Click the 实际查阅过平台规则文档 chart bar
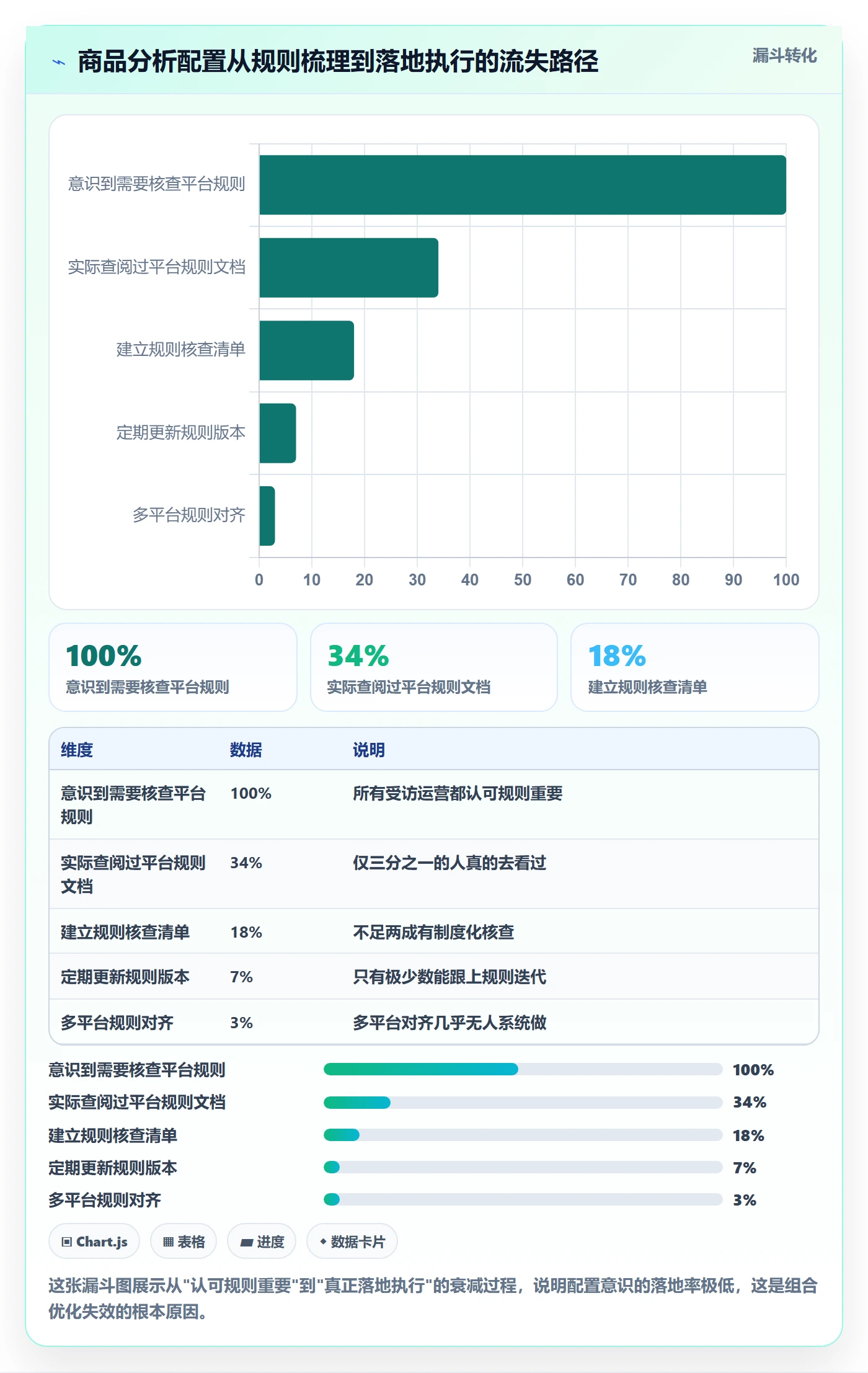868x1373 pixels. coord(348,268)
